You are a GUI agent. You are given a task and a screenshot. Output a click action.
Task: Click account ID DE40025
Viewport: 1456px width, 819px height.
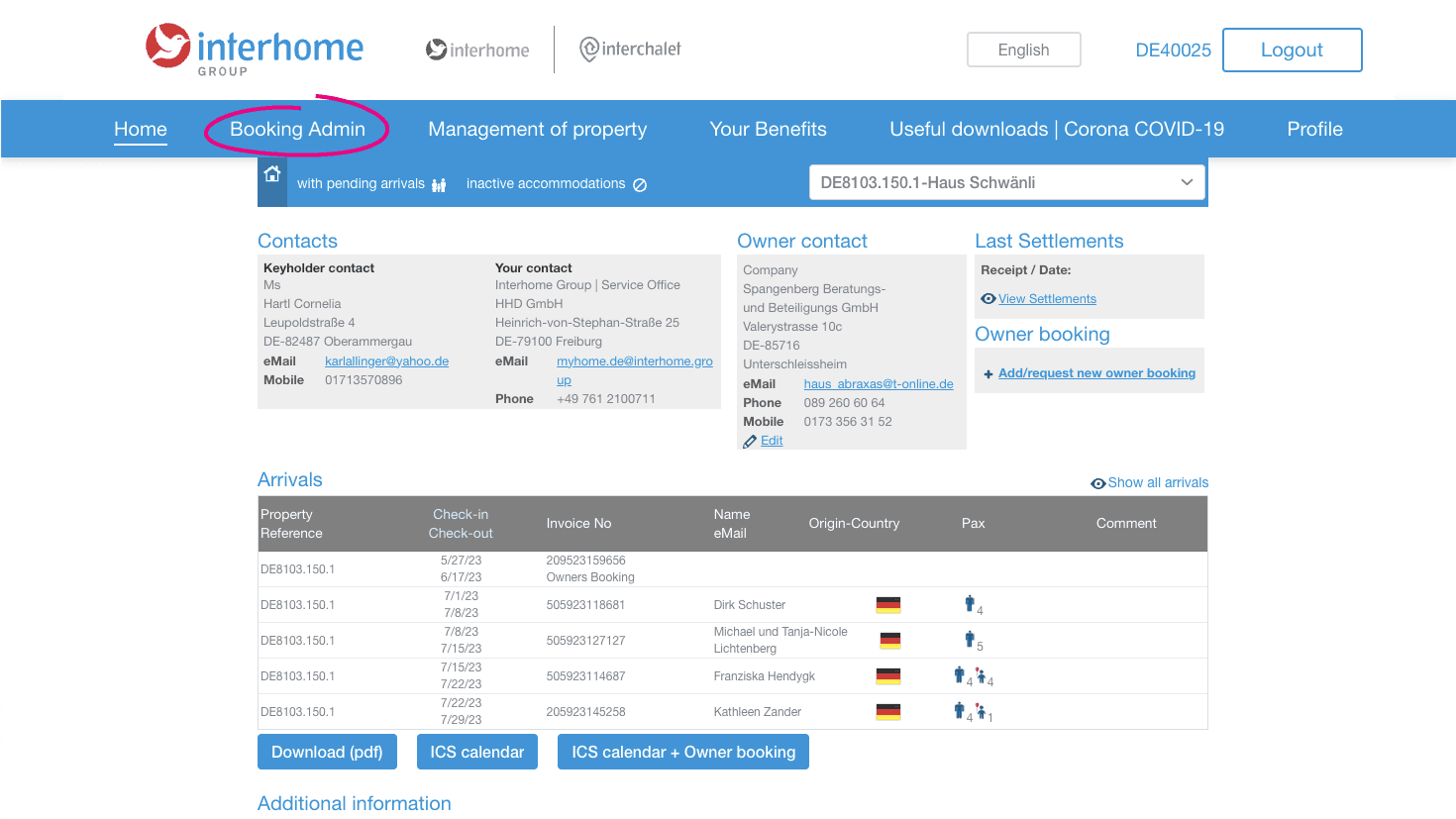click(x=1173, y=50)
